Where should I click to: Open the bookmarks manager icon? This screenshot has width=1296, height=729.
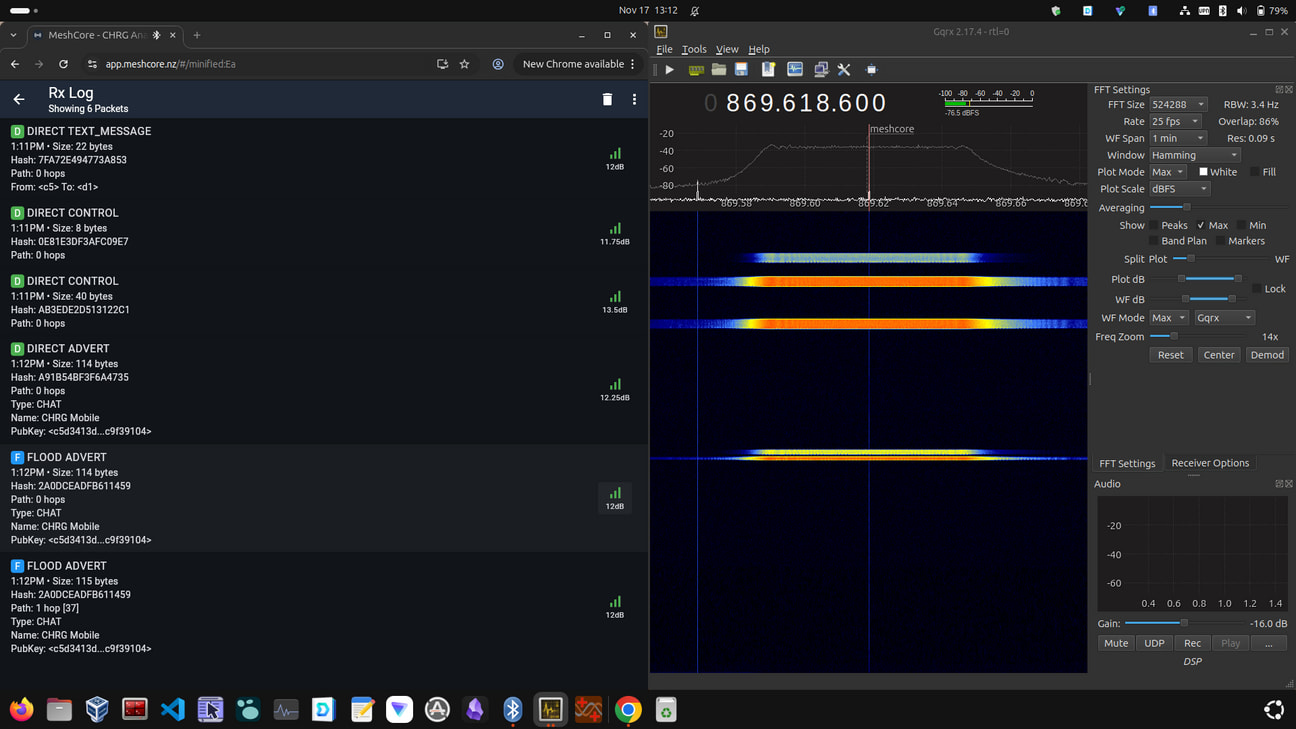pyautogui.click(x=768, y=70)
